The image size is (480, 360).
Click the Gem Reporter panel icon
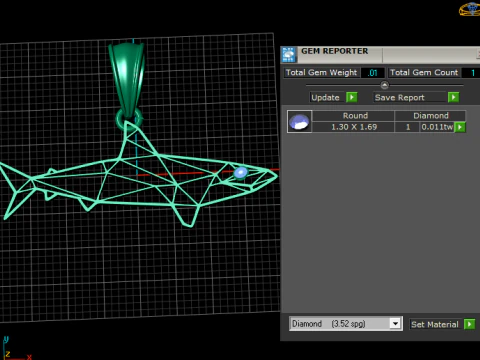tap(289, 55)
